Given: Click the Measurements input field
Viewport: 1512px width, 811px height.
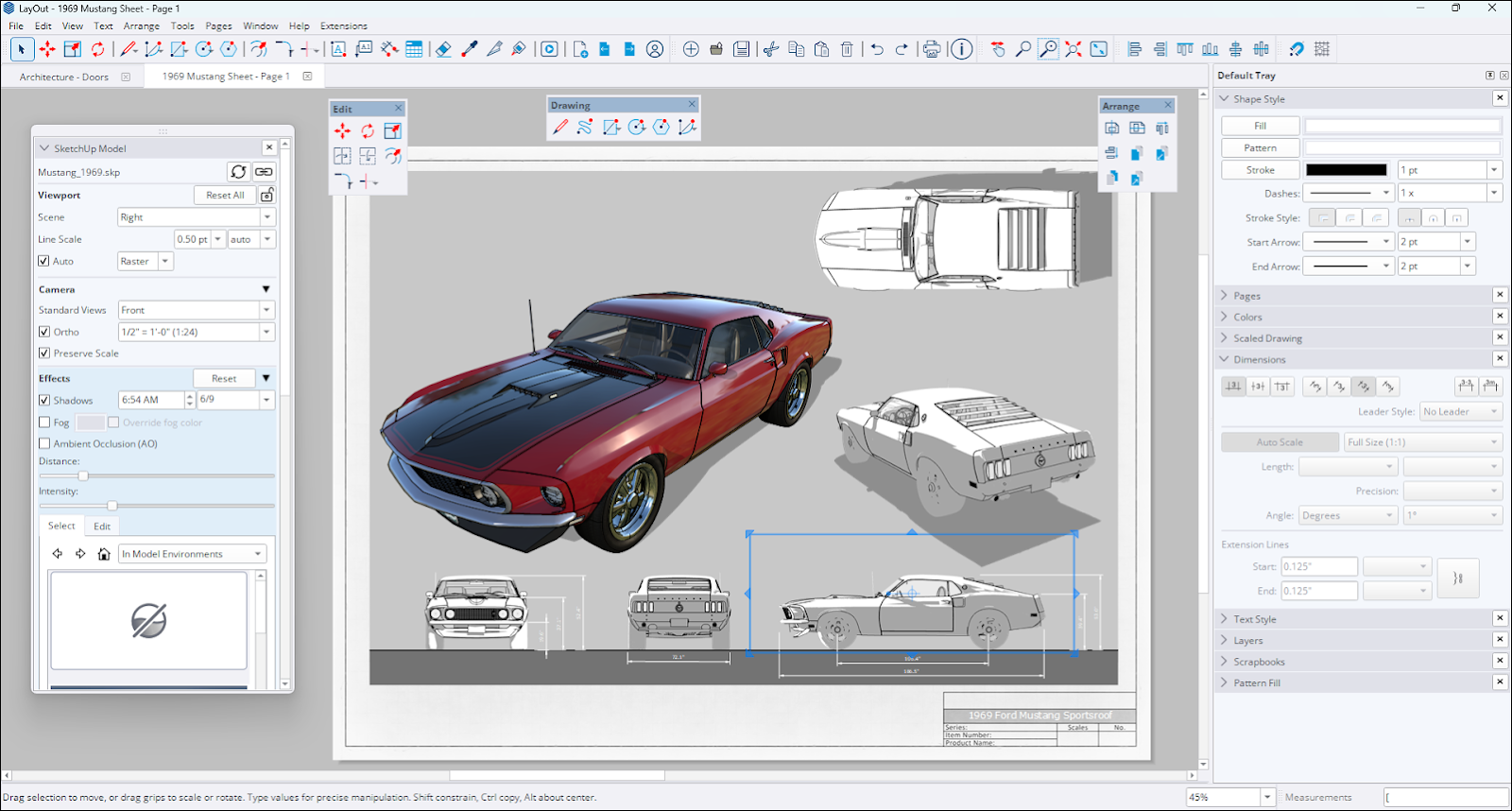Looking at the screenshot, I should point(1446,797).
